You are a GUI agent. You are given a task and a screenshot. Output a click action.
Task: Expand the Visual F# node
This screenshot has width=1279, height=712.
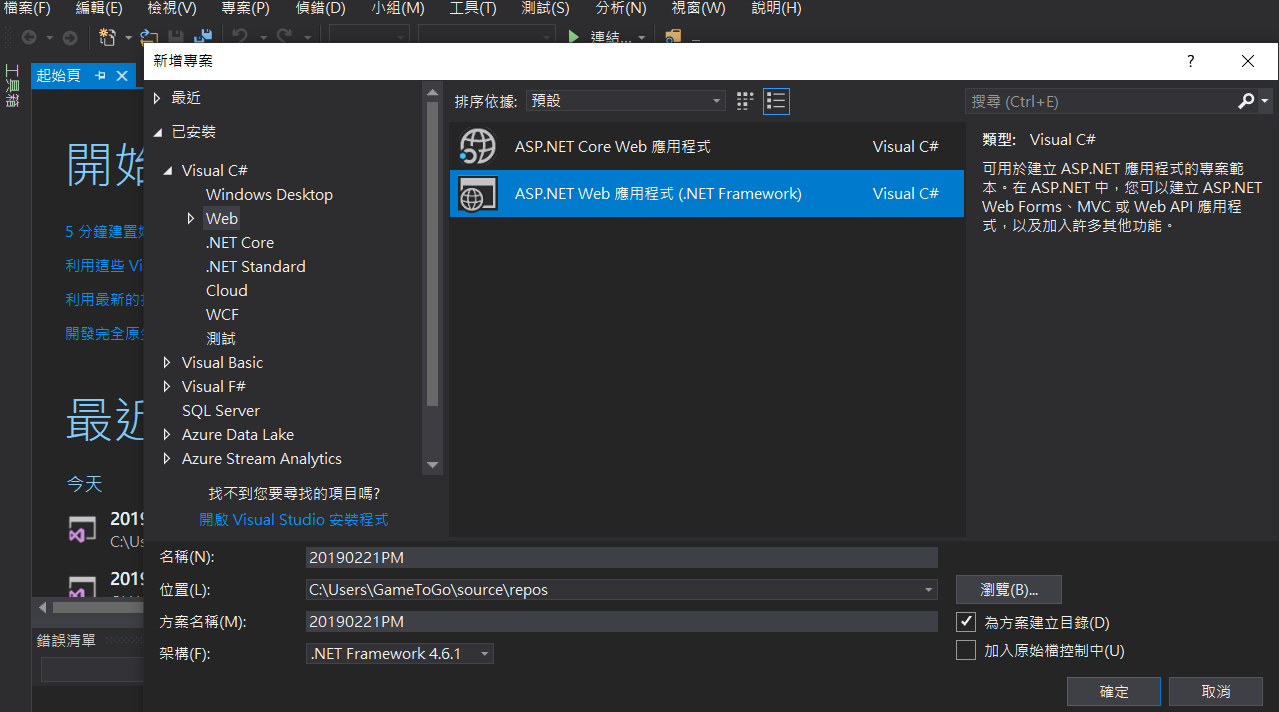(168, 386)
